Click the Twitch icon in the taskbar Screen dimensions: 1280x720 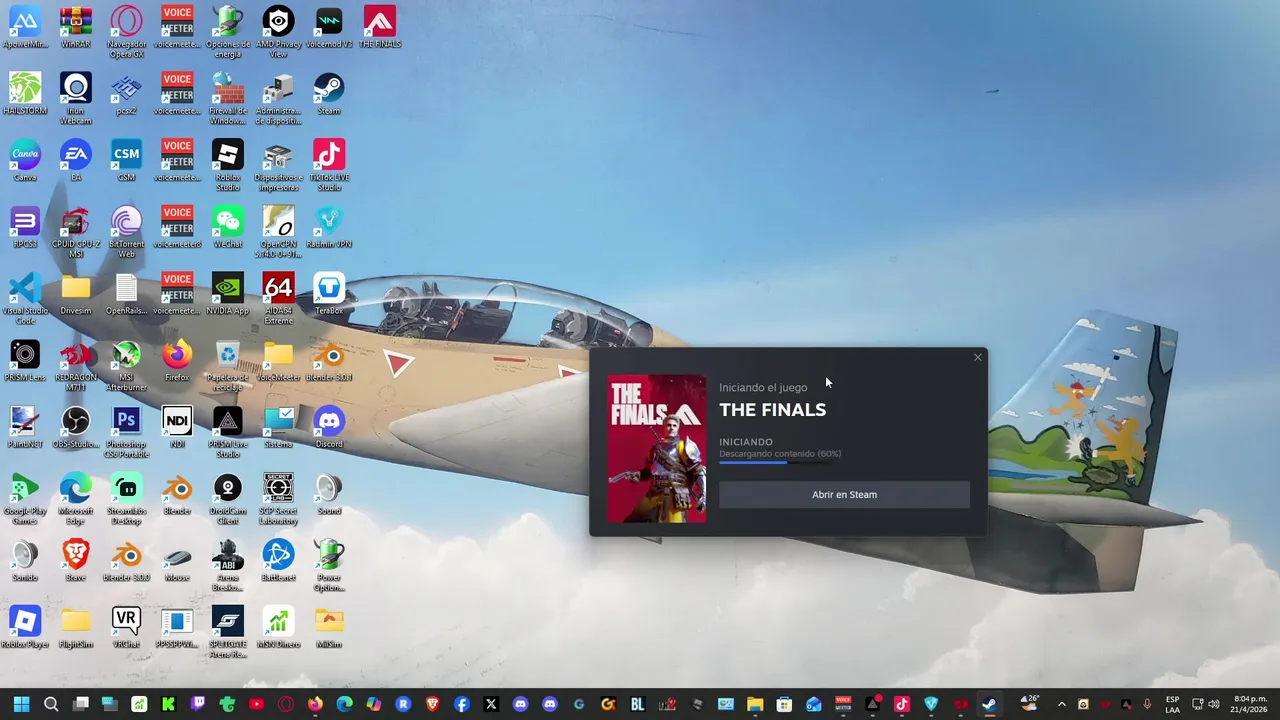(198, 704)
